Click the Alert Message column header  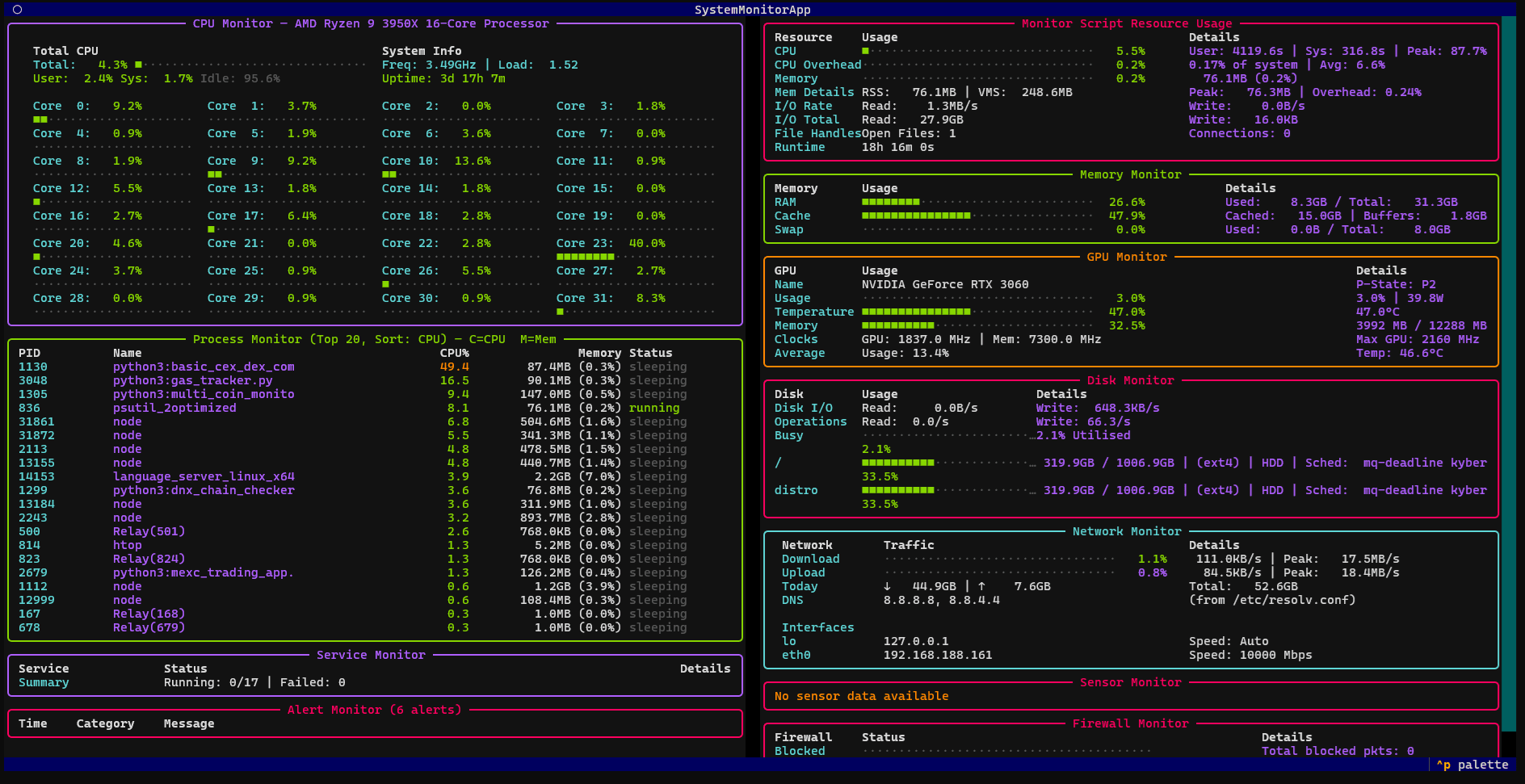click(x=189, y=723)
